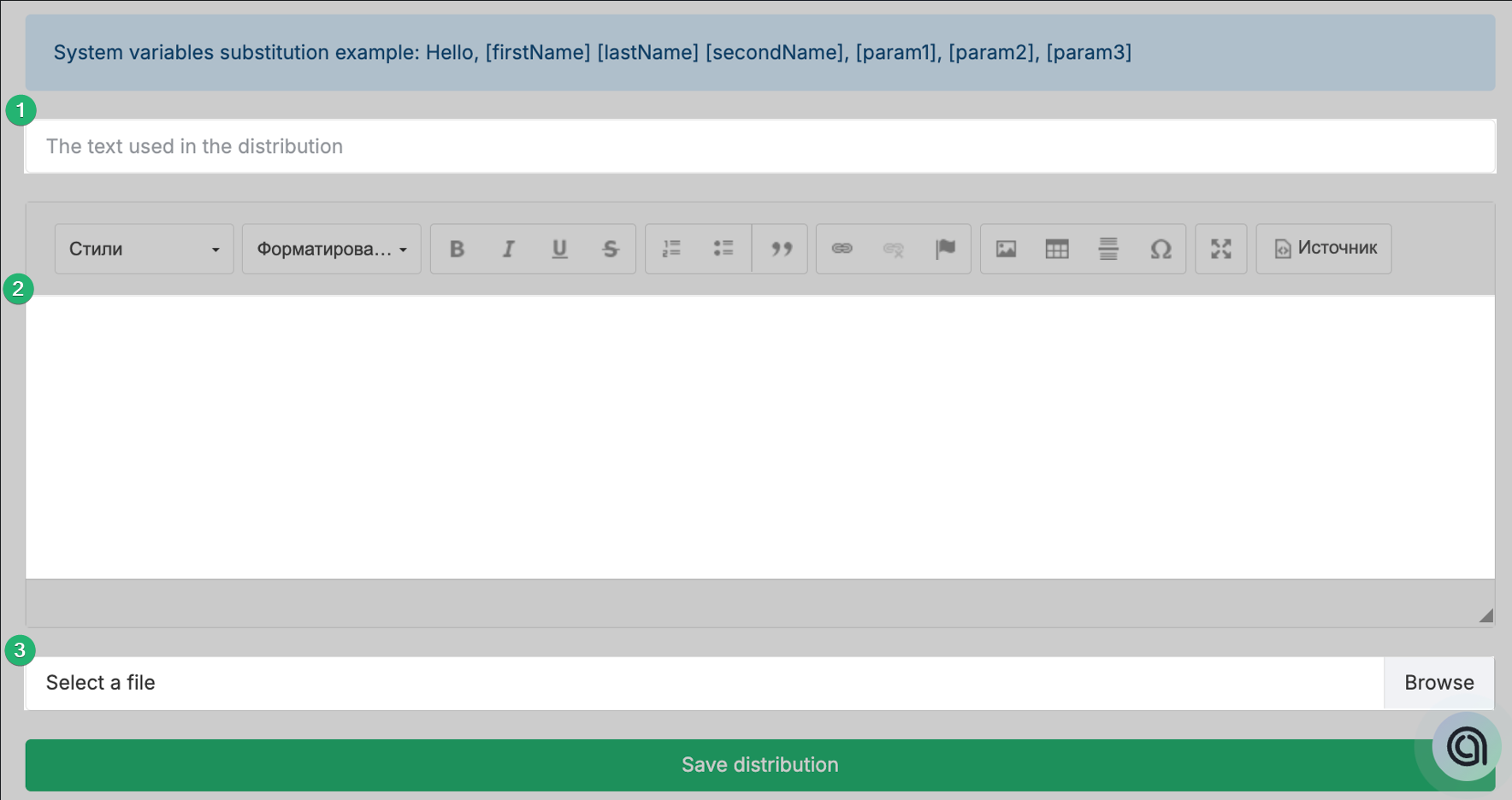
Task: Focus the distribution text input field
Action: 759,146
